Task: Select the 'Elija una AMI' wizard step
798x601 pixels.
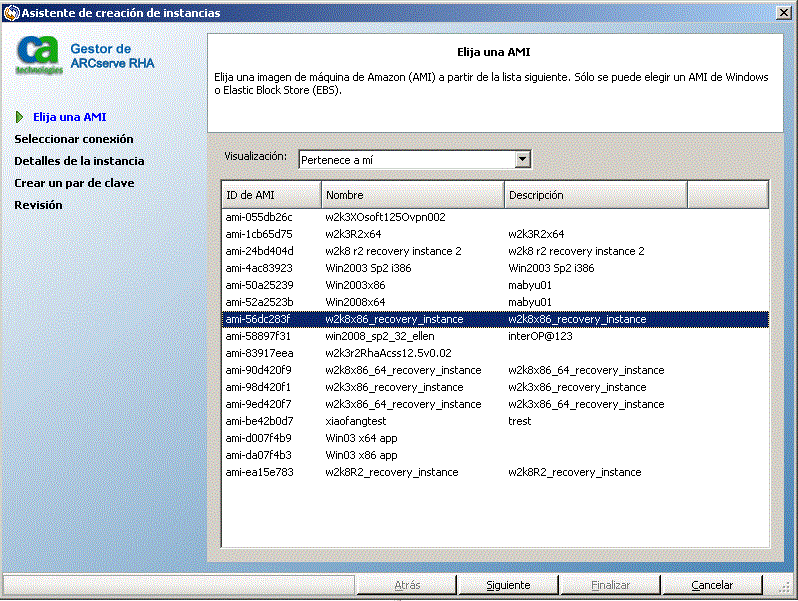Action: click(x=69, y=117)
